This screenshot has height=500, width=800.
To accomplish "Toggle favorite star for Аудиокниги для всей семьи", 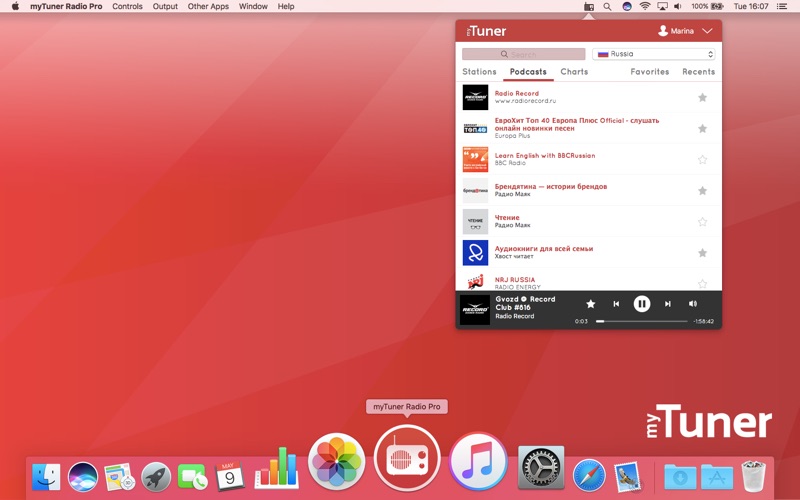I will click(702, 253).
